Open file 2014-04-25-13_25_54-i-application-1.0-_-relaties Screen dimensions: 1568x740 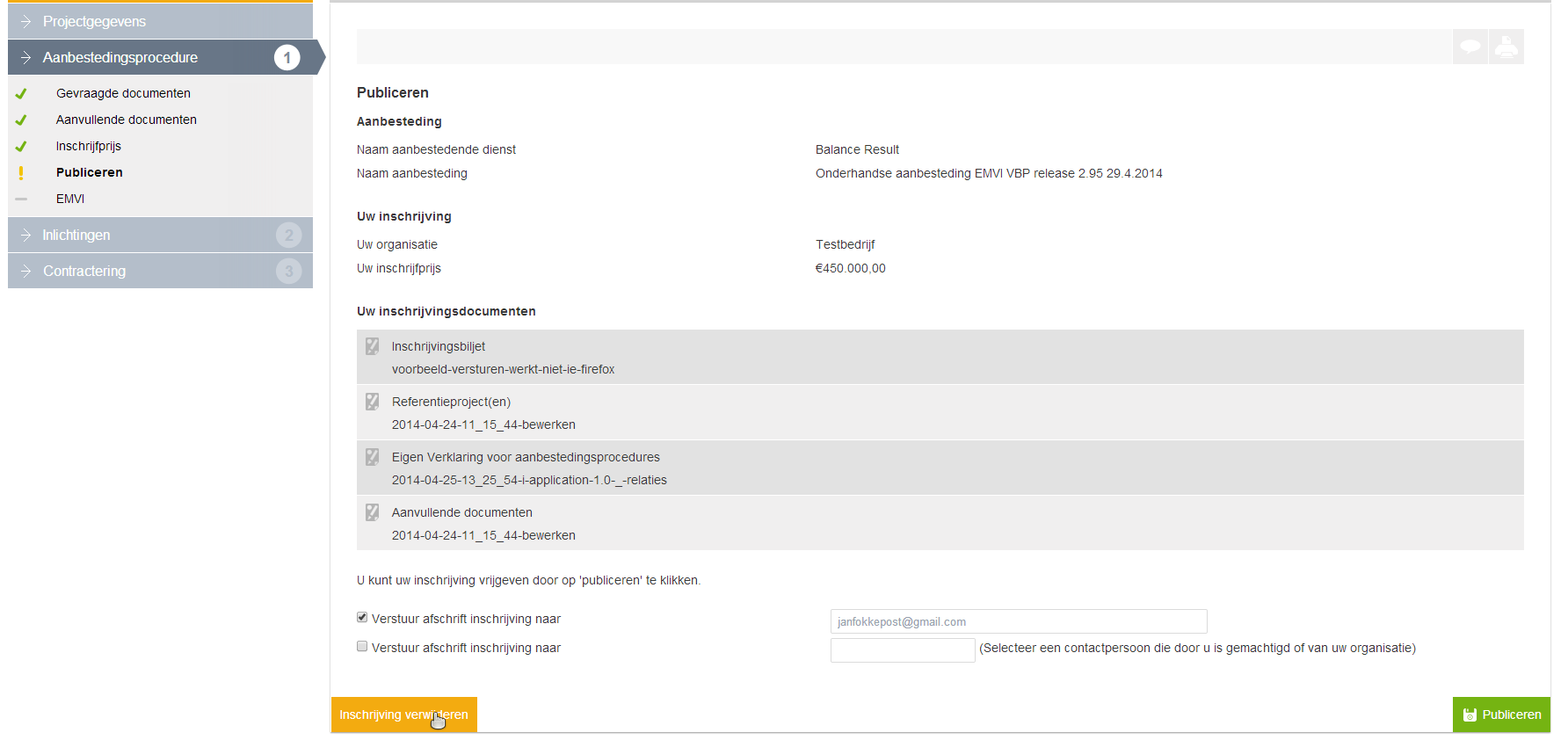(529, 480)
